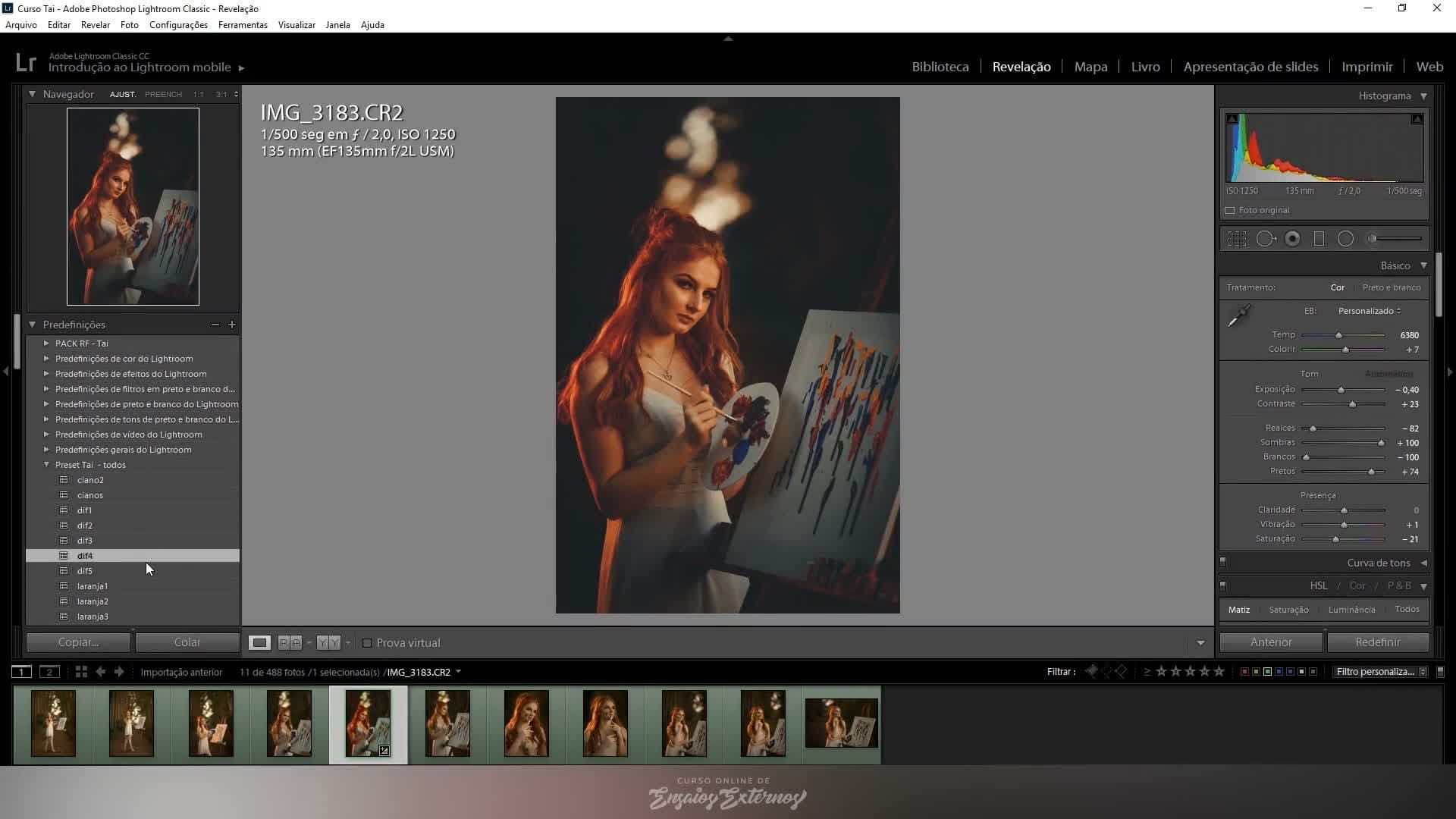Select the Red Eye Correction tool
The height and width of the screenshot is (819, 1456).
pyautogui.click(x=1293, y=239)
